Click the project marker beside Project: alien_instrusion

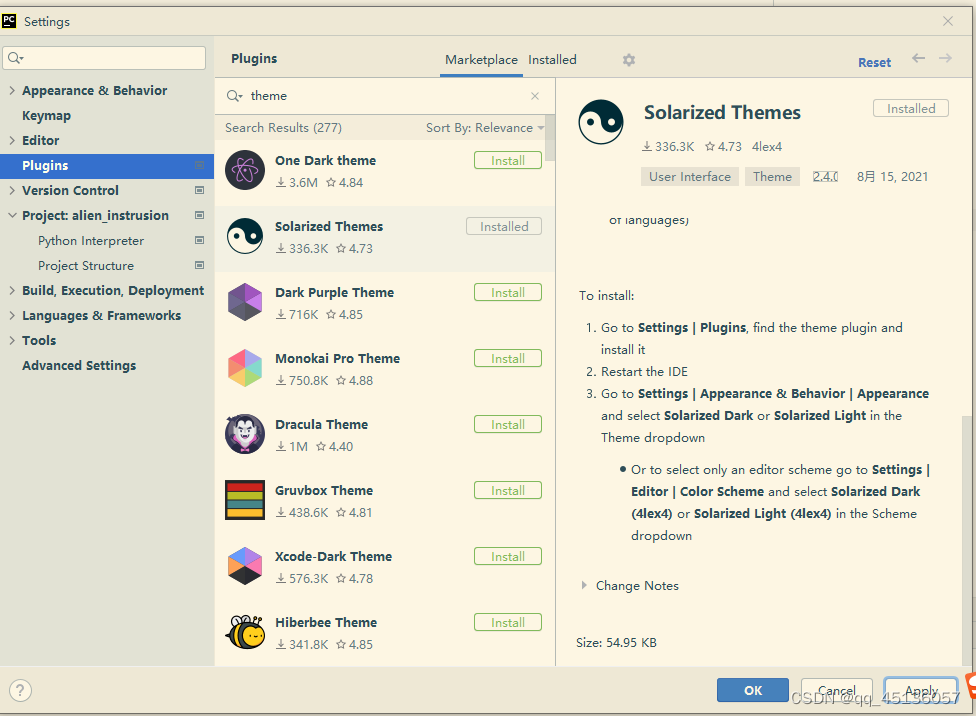[x=199, y=215]
